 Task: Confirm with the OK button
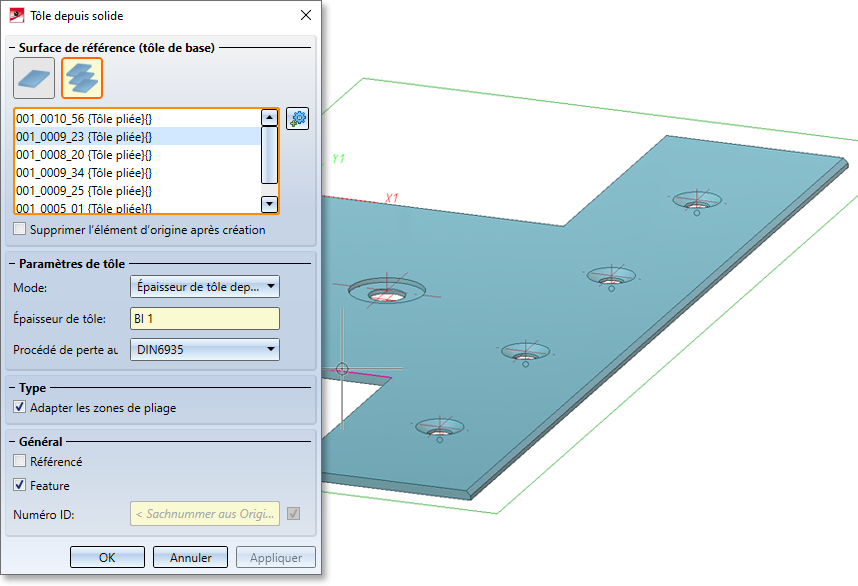[x=107, y=557]
